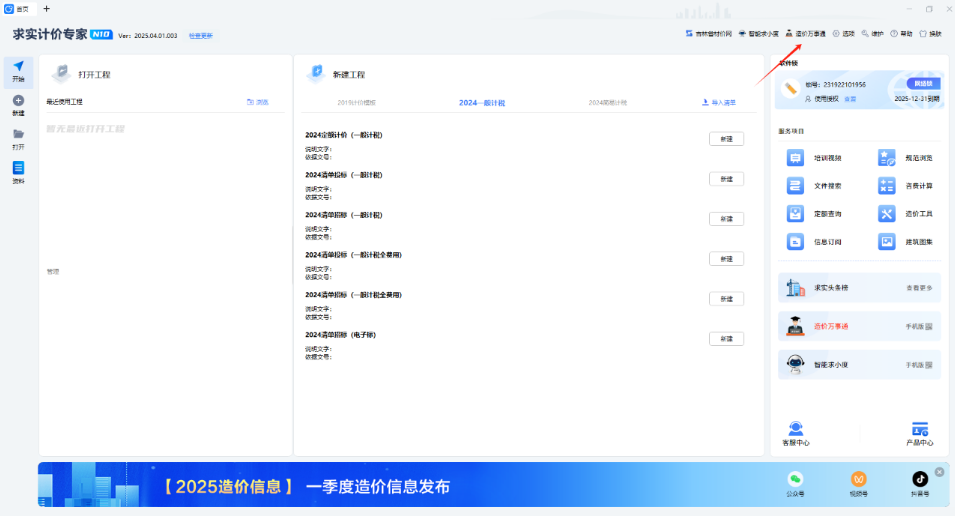The image size is (955, 516).
Task: Click expiry text 2025-12-31到期
Action: [917, 99]
